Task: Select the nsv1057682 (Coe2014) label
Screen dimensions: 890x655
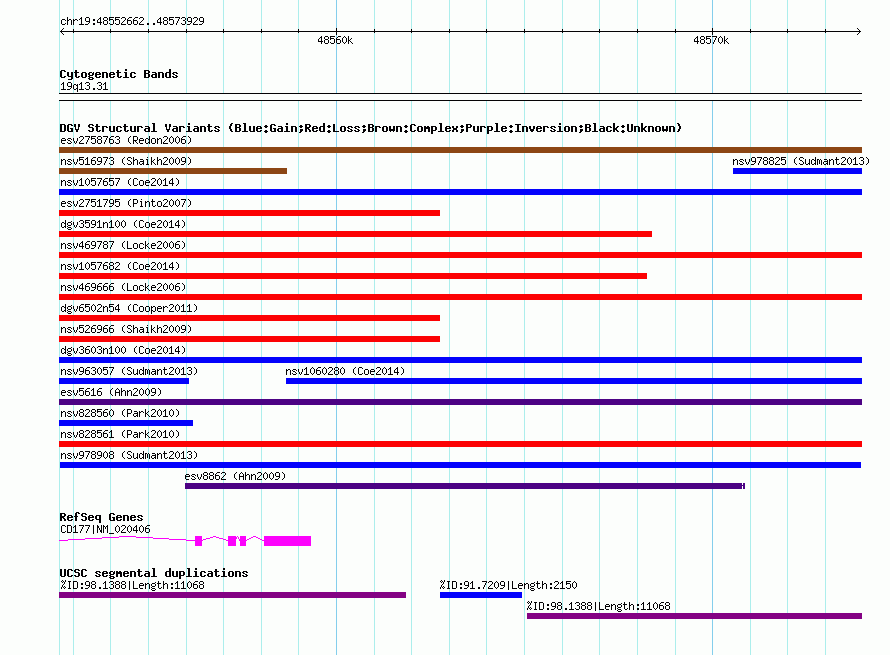Action: coord(120,266)
